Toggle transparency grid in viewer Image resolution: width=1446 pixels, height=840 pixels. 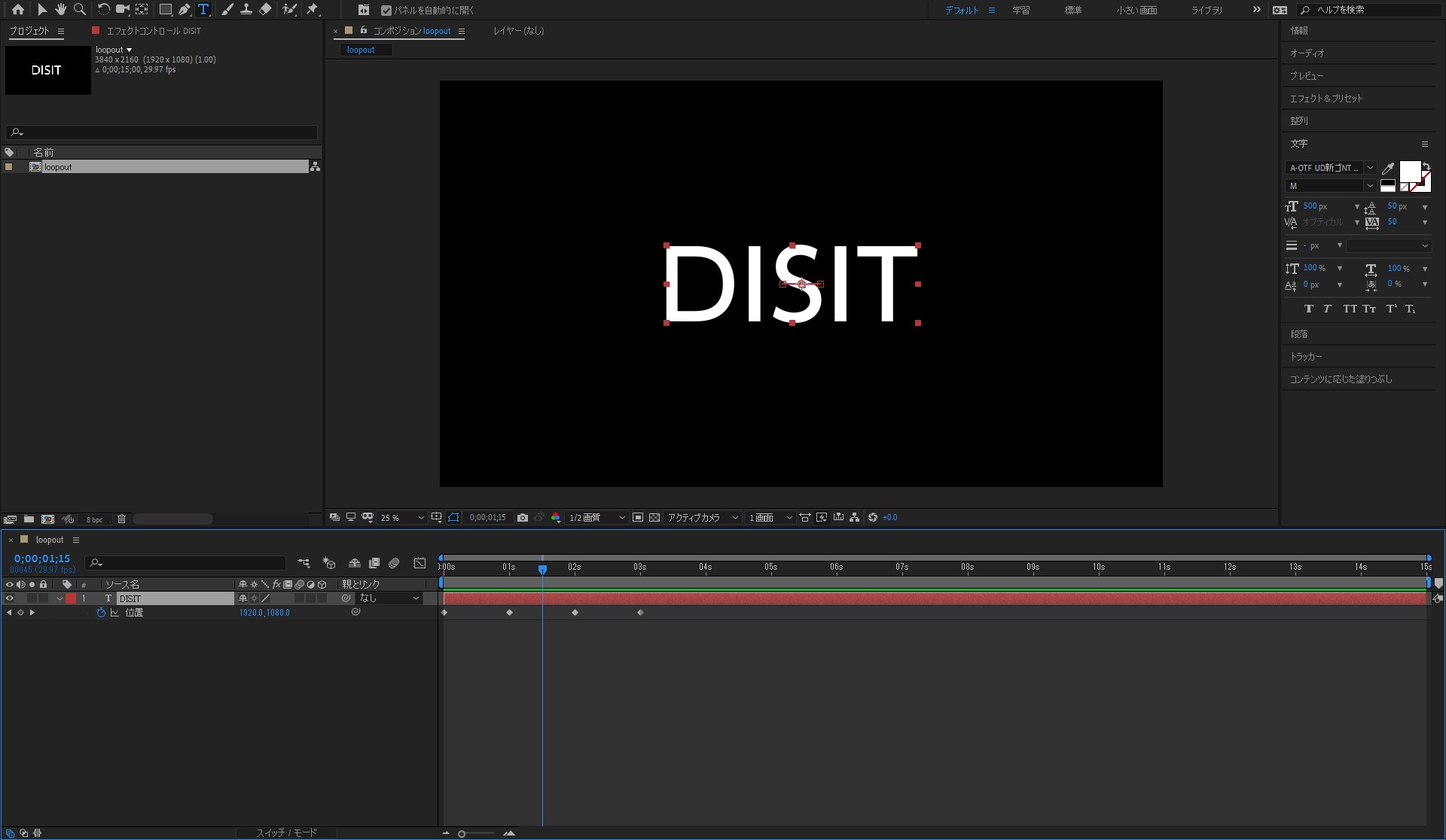654,517
